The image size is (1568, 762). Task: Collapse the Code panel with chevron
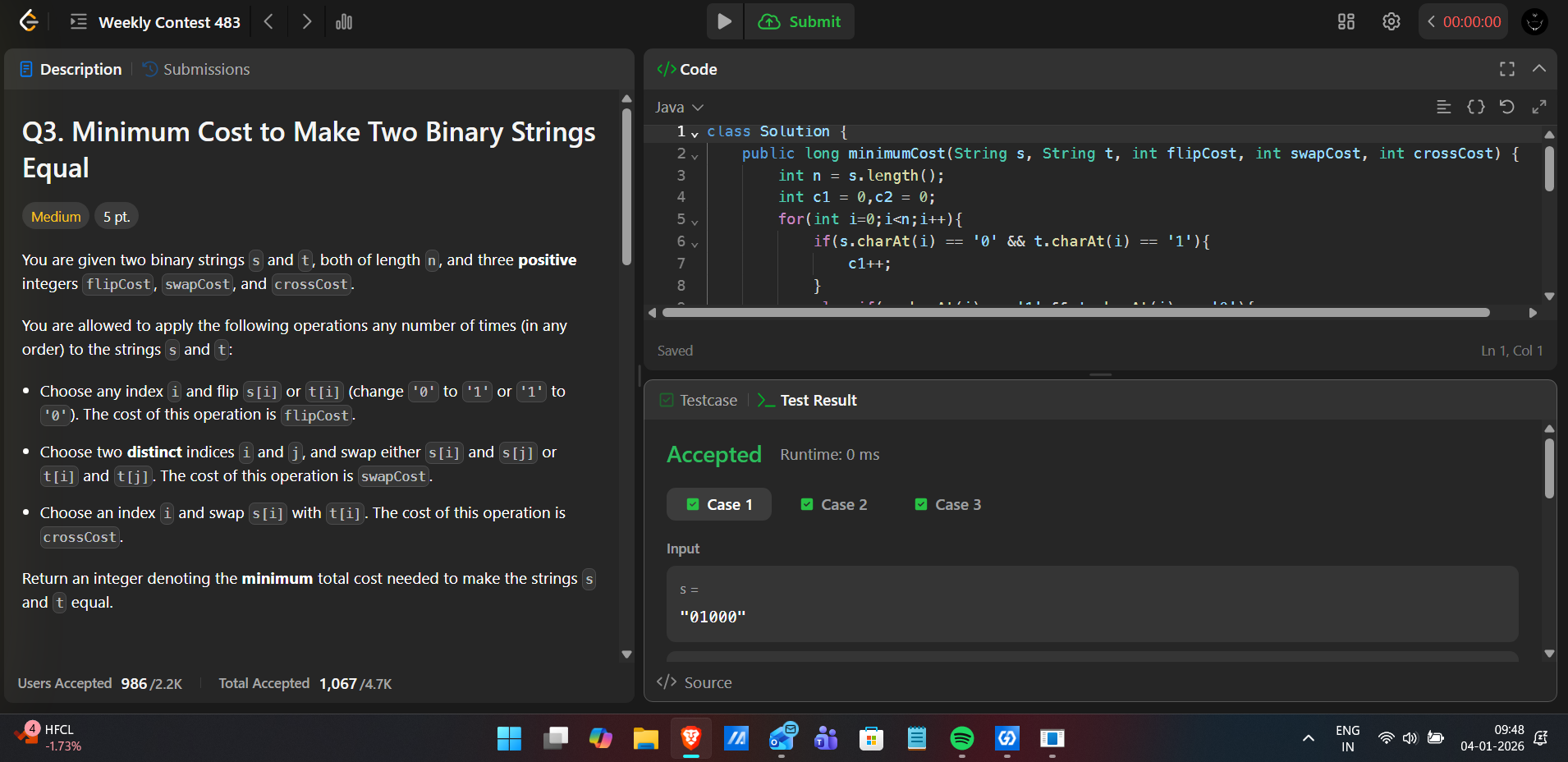pyautogui.click(x=1538, y=69)
